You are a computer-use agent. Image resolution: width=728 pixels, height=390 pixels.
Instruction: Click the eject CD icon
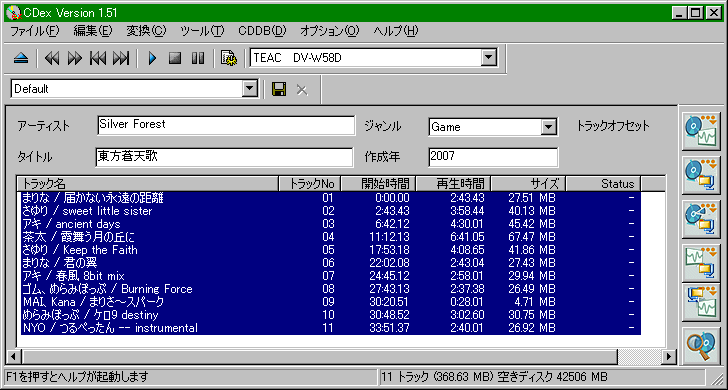coord(21,58)
